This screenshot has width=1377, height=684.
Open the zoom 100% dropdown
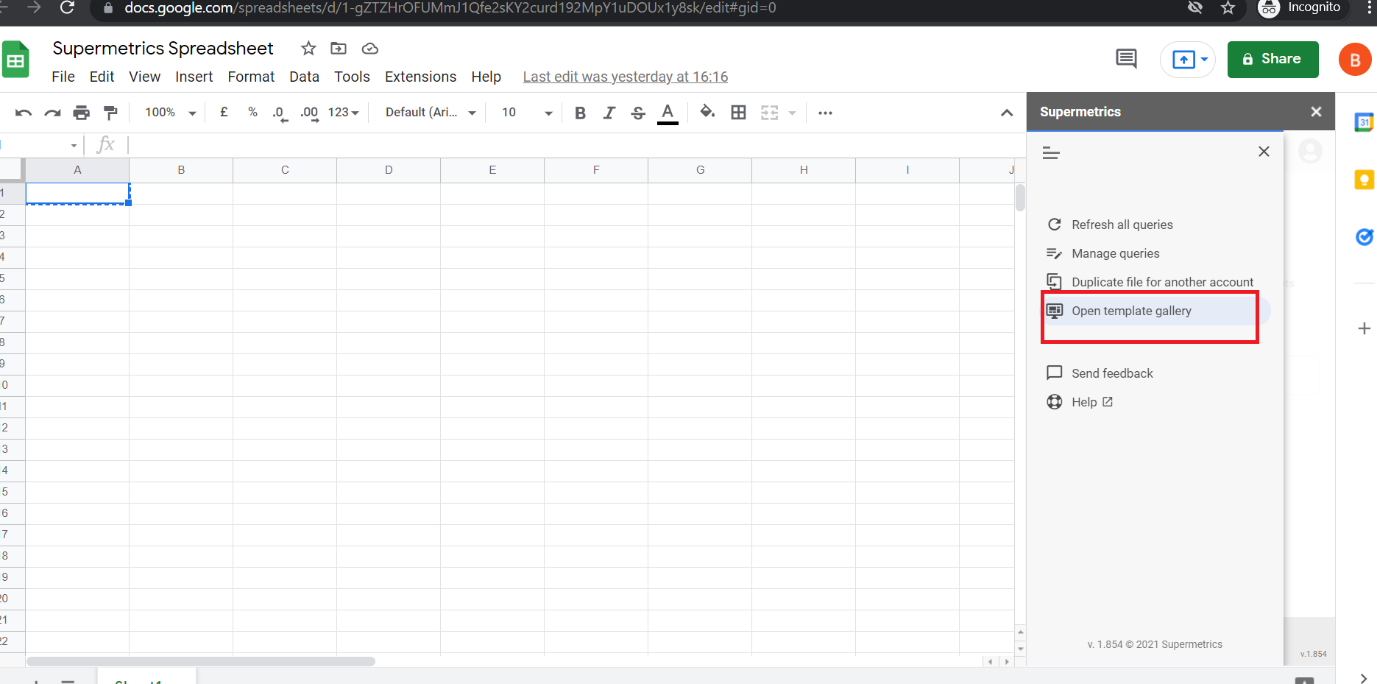pyautogui.click(x=170, y=112)
